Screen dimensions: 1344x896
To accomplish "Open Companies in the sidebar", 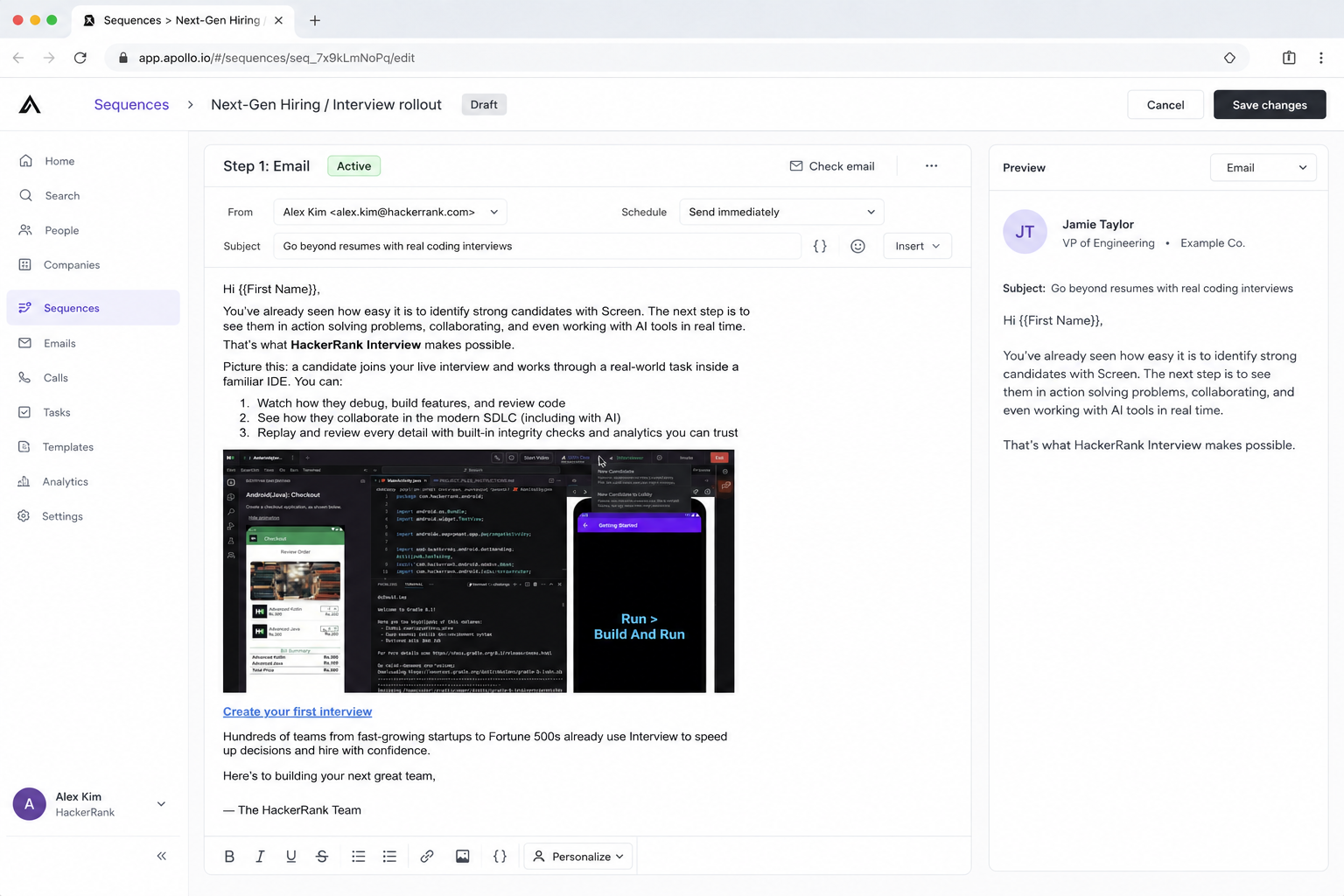I will click(93, 265).
